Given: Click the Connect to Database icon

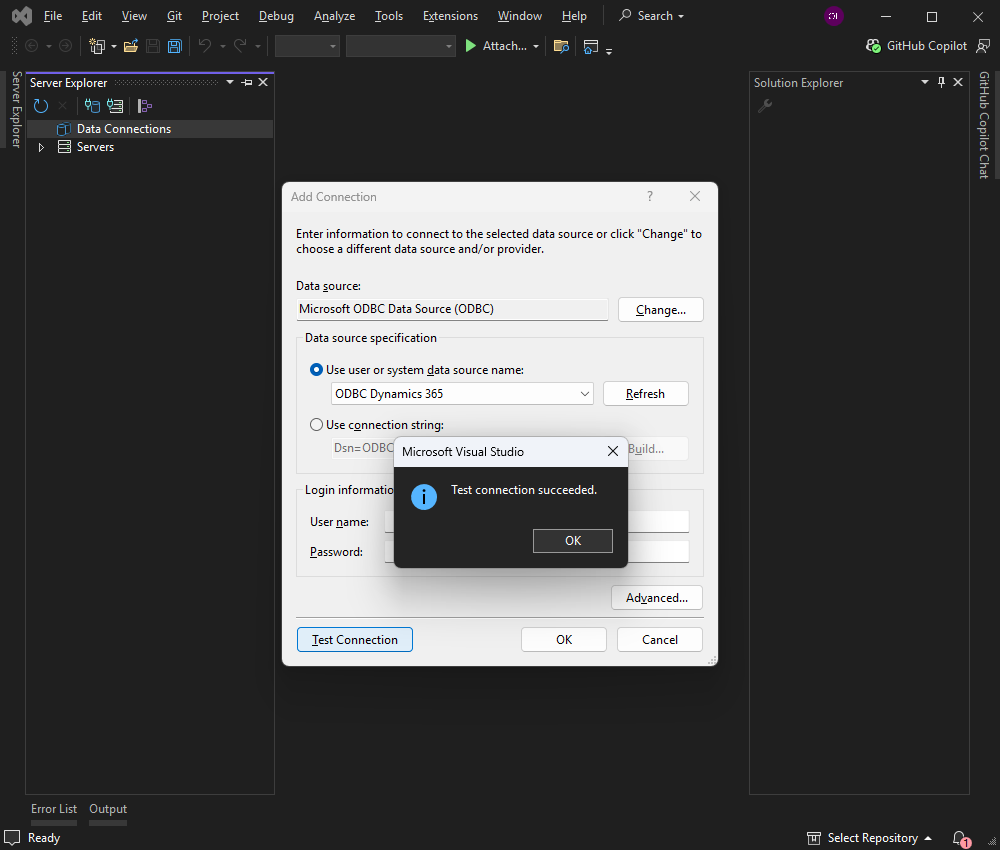Looking at the screenshot, I should pyautogui.click(x=92, y=106).
